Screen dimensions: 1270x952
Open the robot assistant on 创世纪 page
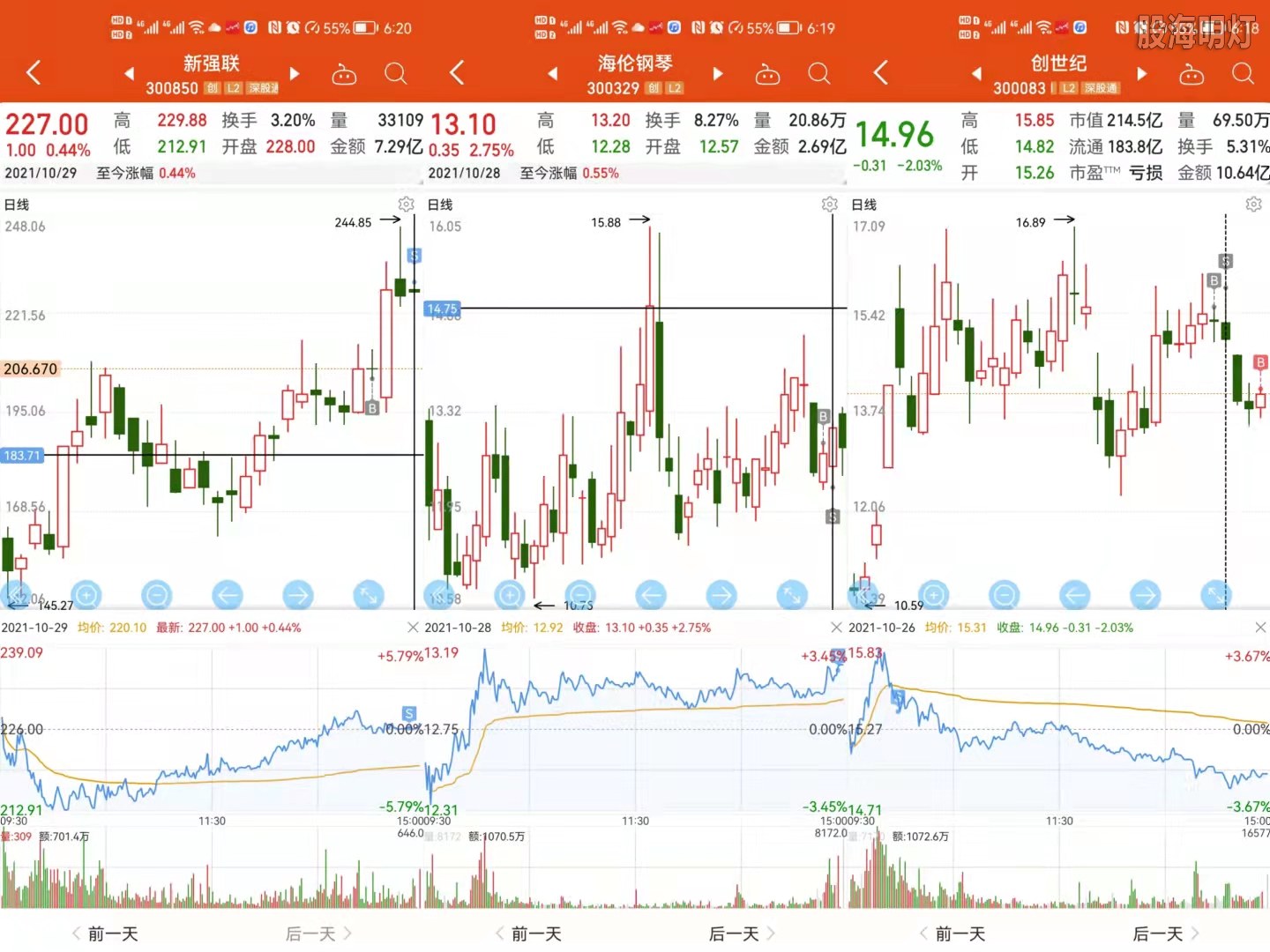[x=1192, y=75]
